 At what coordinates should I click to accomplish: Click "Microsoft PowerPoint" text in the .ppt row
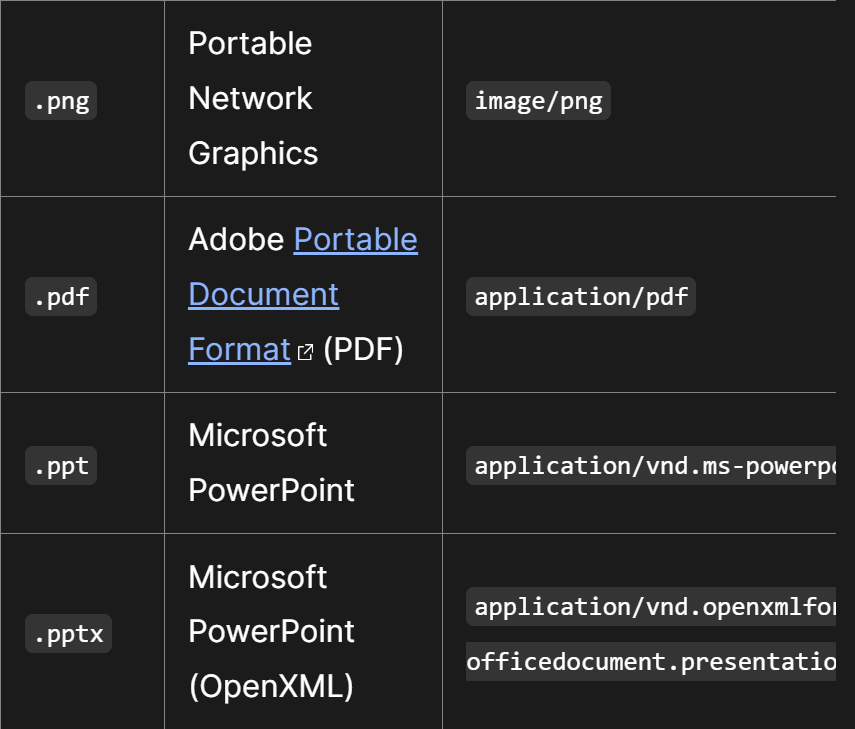(x=271, y=463)
